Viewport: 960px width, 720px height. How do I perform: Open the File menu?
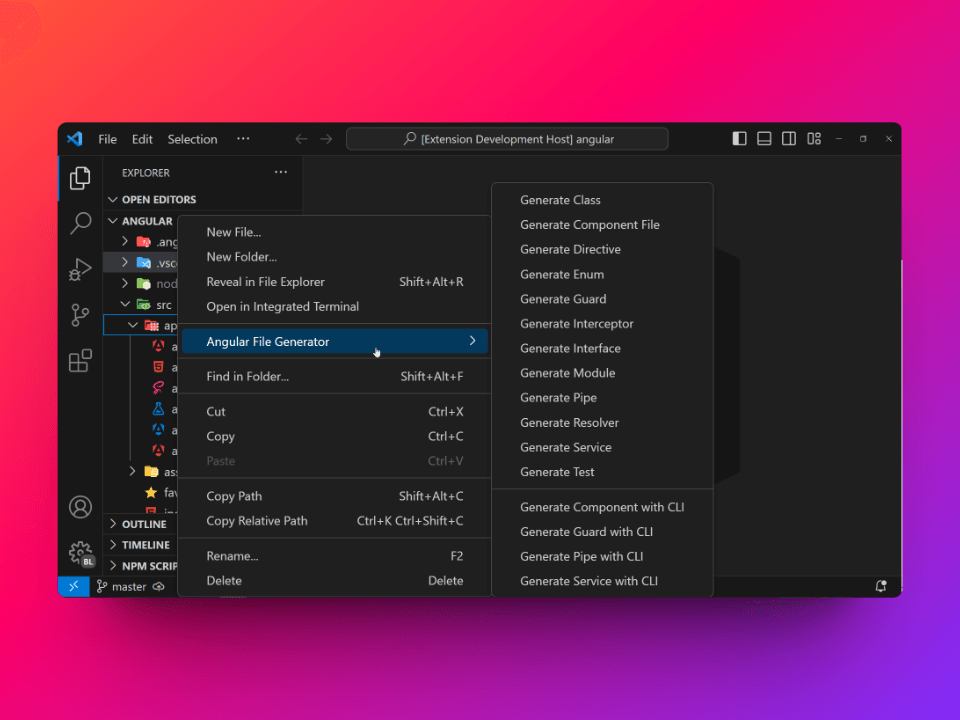click(x=106, y=139)
